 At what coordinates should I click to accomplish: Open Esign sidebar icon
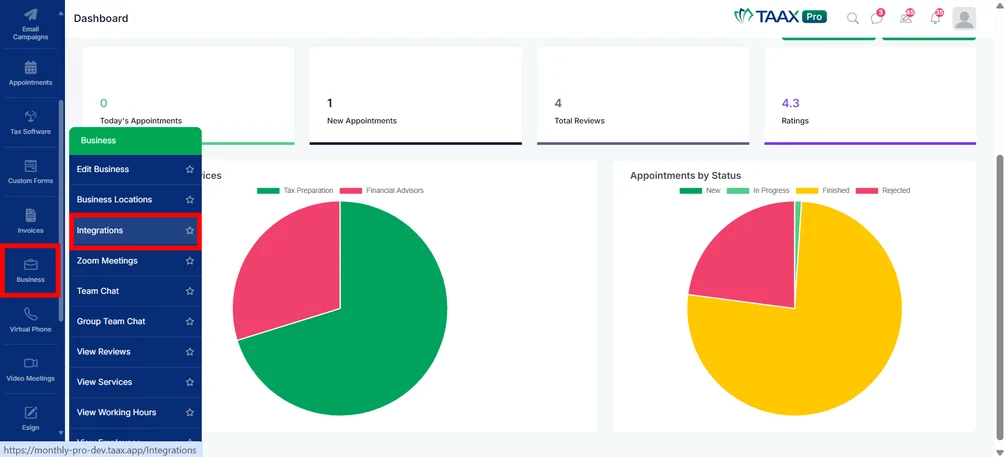tap(31, 412)
